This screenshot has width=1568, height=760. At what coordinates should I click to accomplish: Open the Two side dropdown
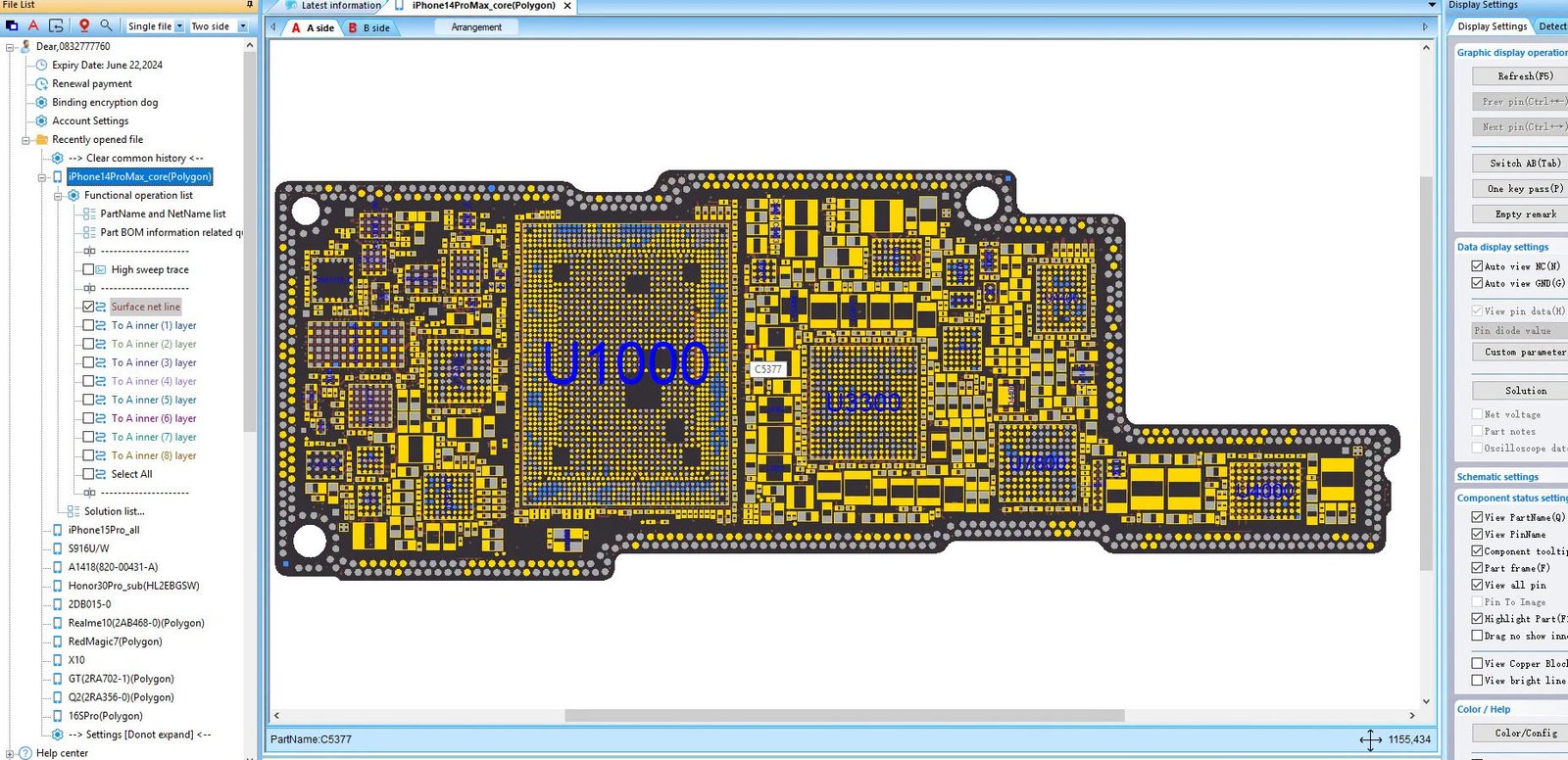pos(219,26)
